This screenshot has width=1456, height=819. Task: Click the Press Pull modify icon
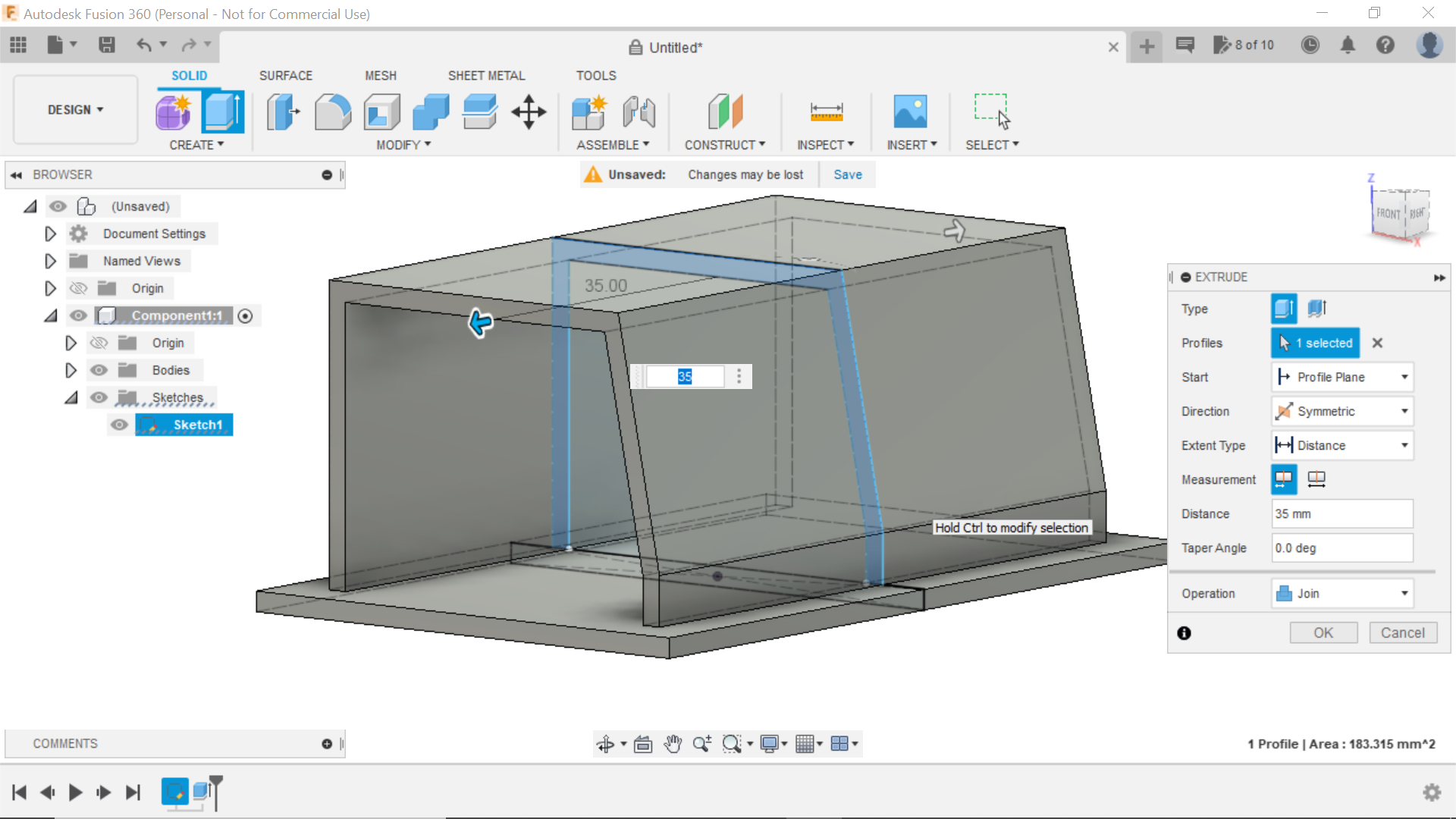click(x=282, y=111)
